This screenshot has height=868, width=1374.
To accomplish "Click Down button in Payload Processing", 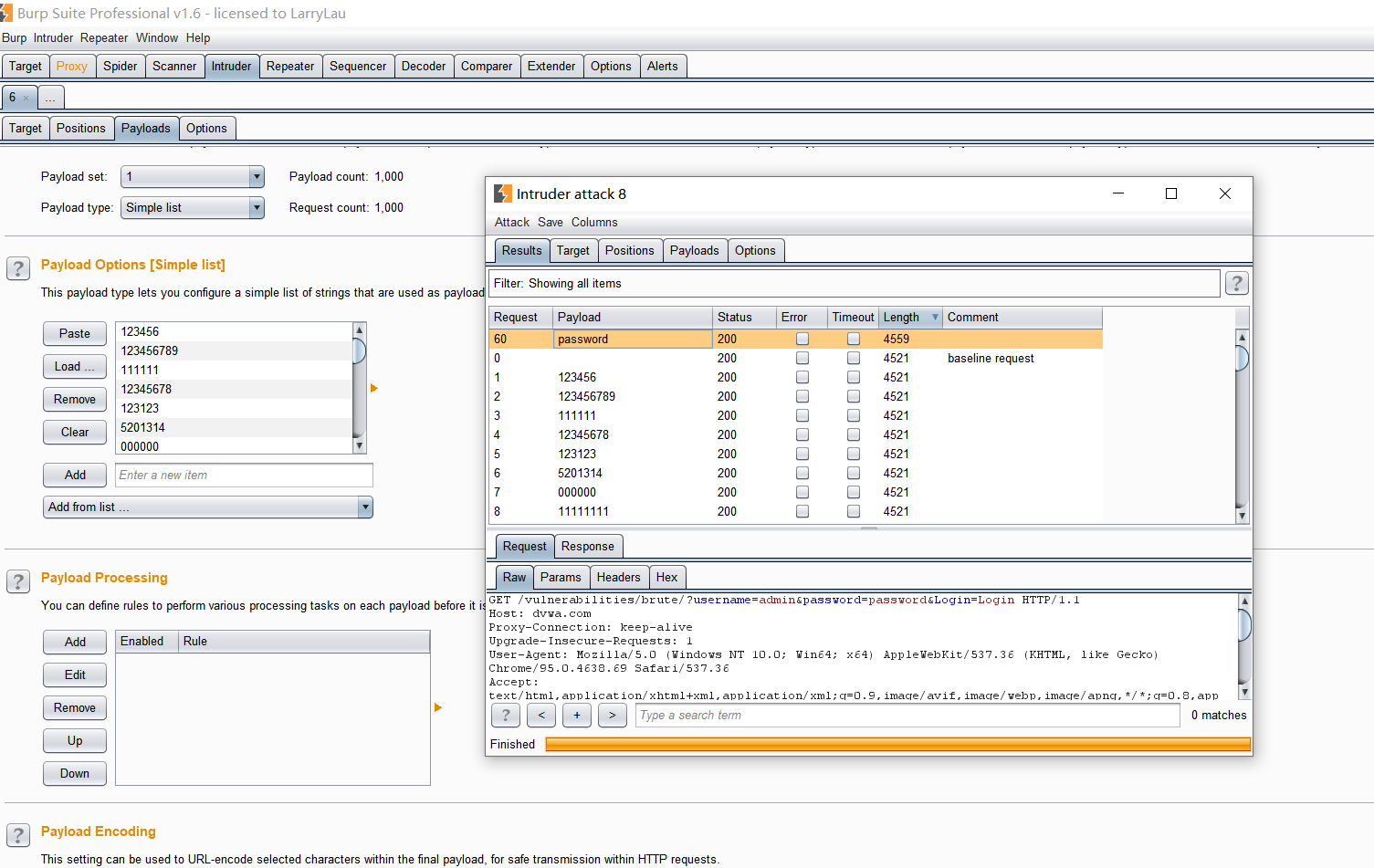I will [x=75, y=773].
